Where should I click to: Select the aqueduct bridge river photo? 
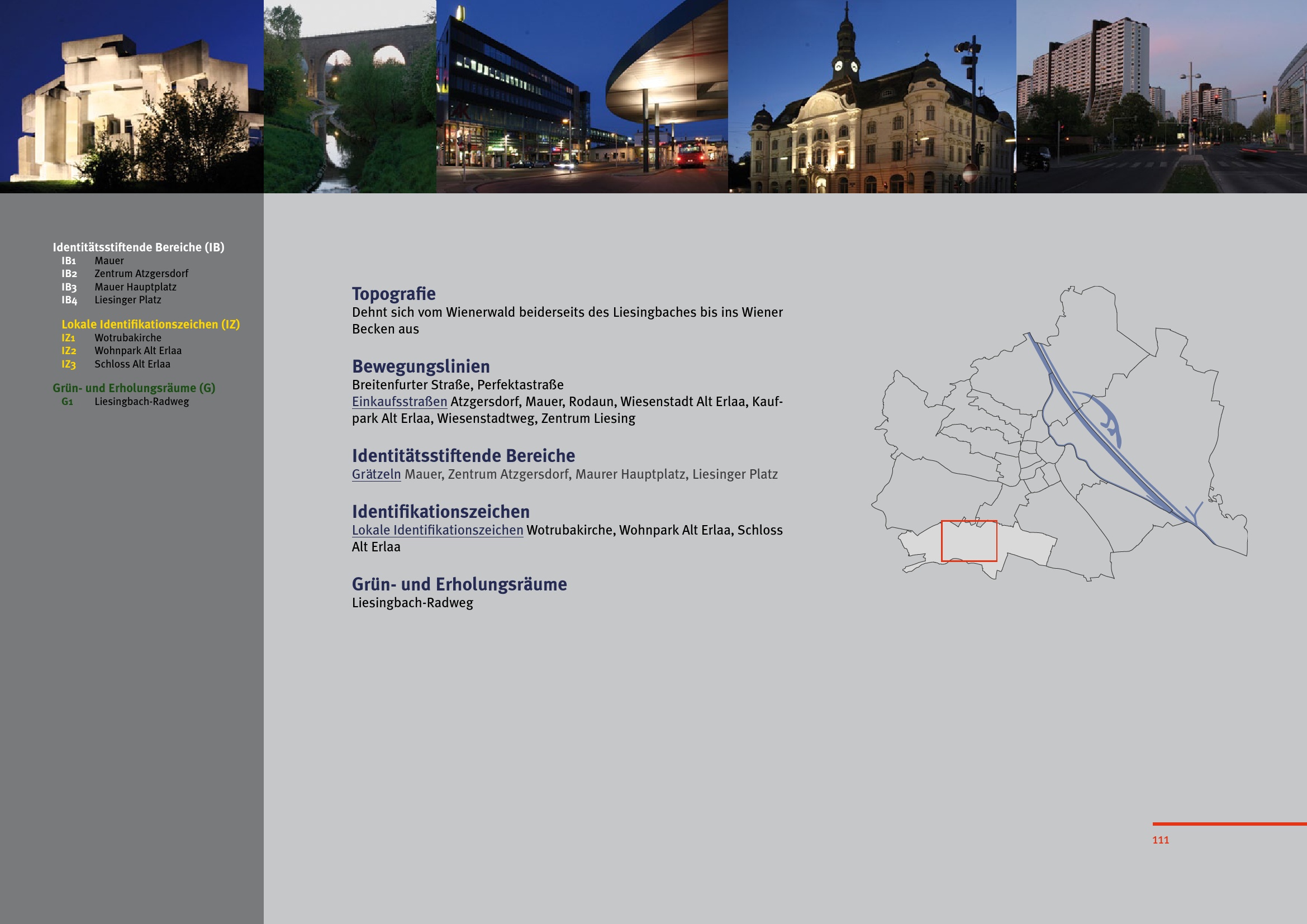tap(349, 97)
